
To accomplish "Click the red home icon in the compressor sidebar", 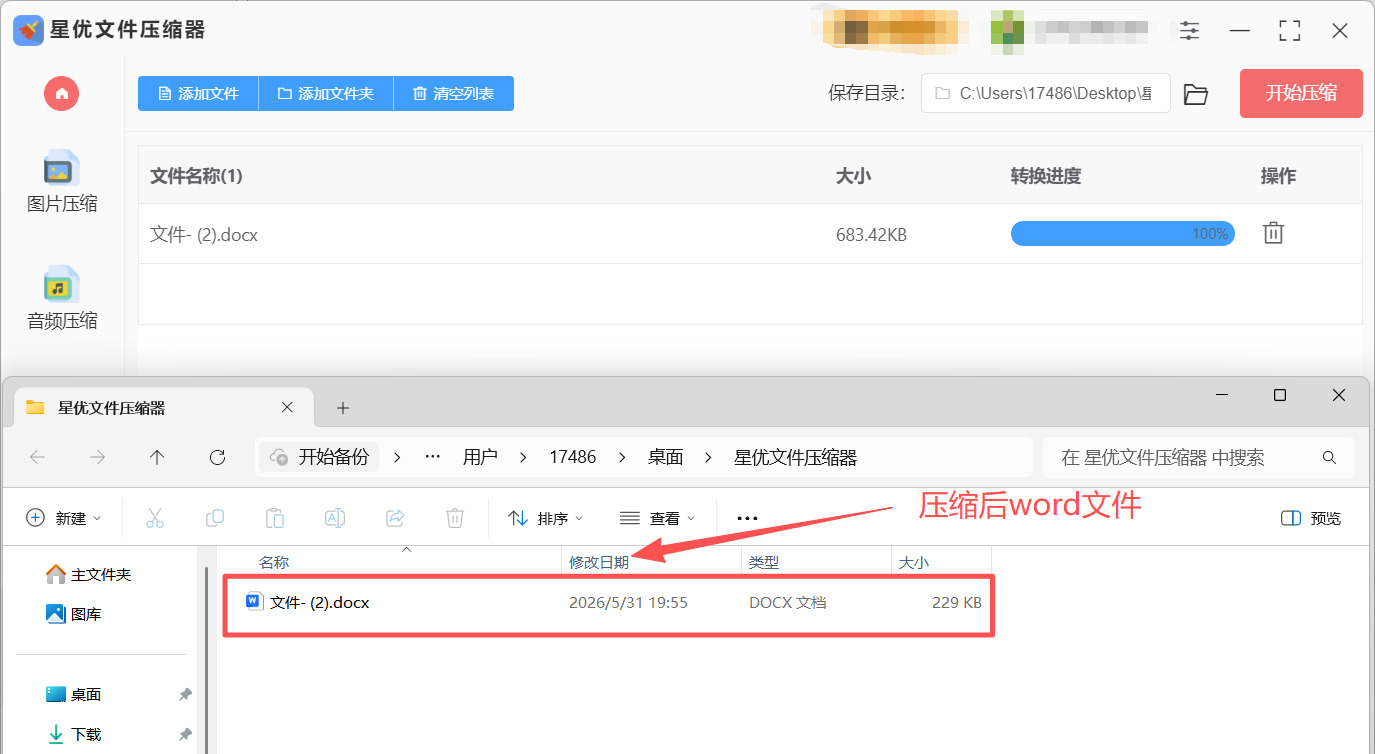I will [62, 94].
